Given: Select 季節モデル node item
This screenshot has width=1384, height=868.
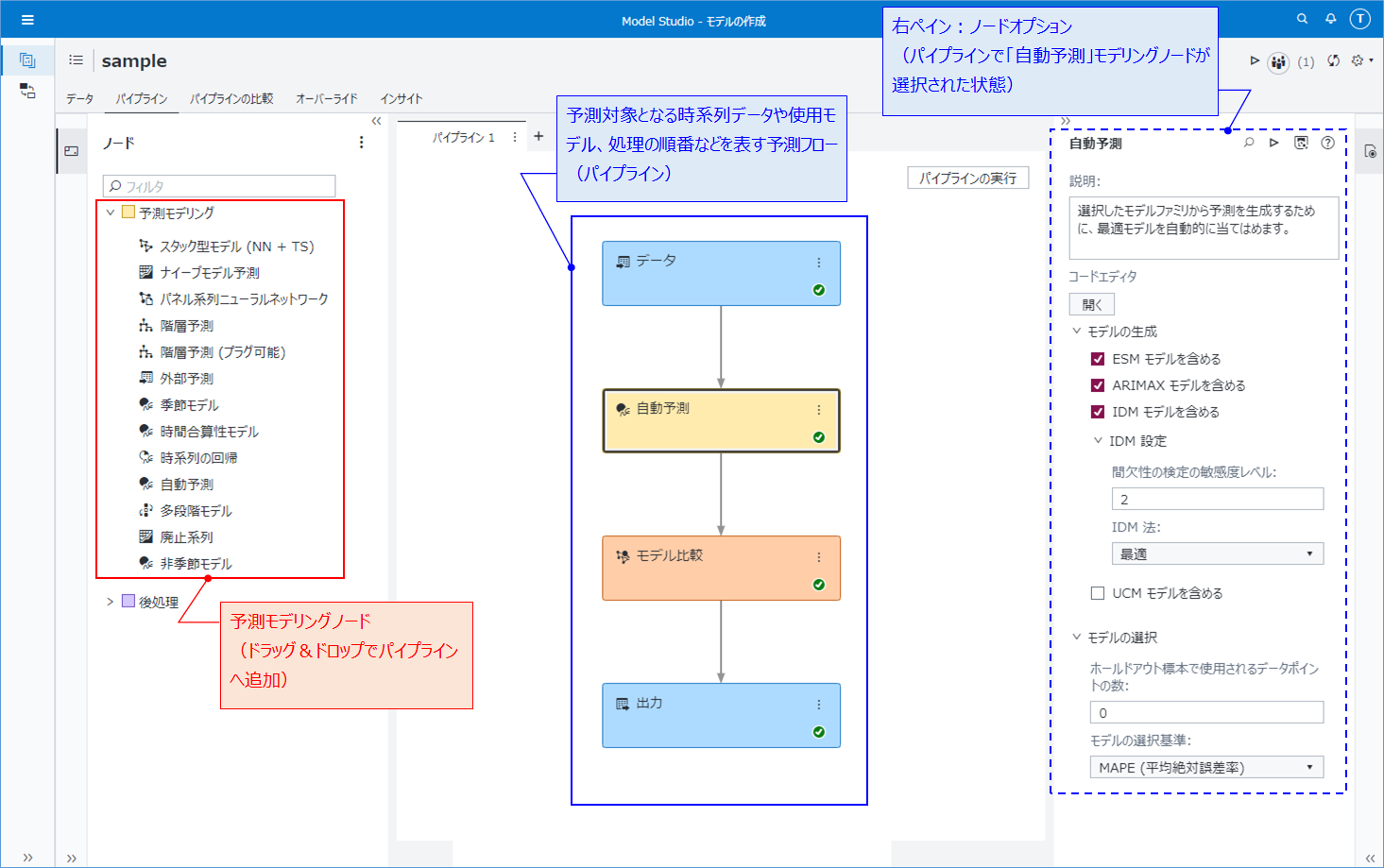Looking at the screenshot, I should tap(189, 405).
